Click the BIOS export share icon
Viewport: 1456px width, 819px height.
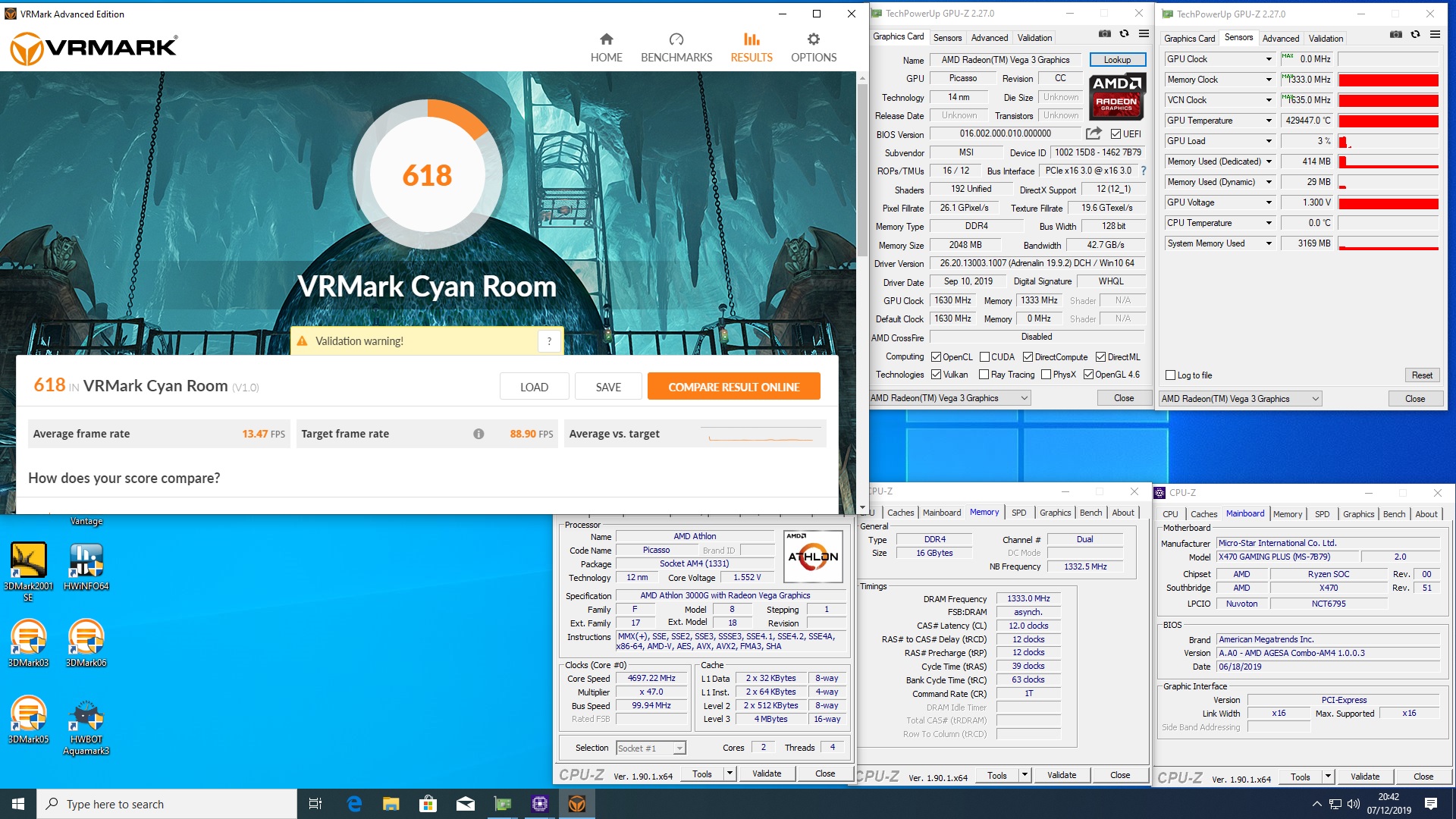click(x=1093, y=133)
